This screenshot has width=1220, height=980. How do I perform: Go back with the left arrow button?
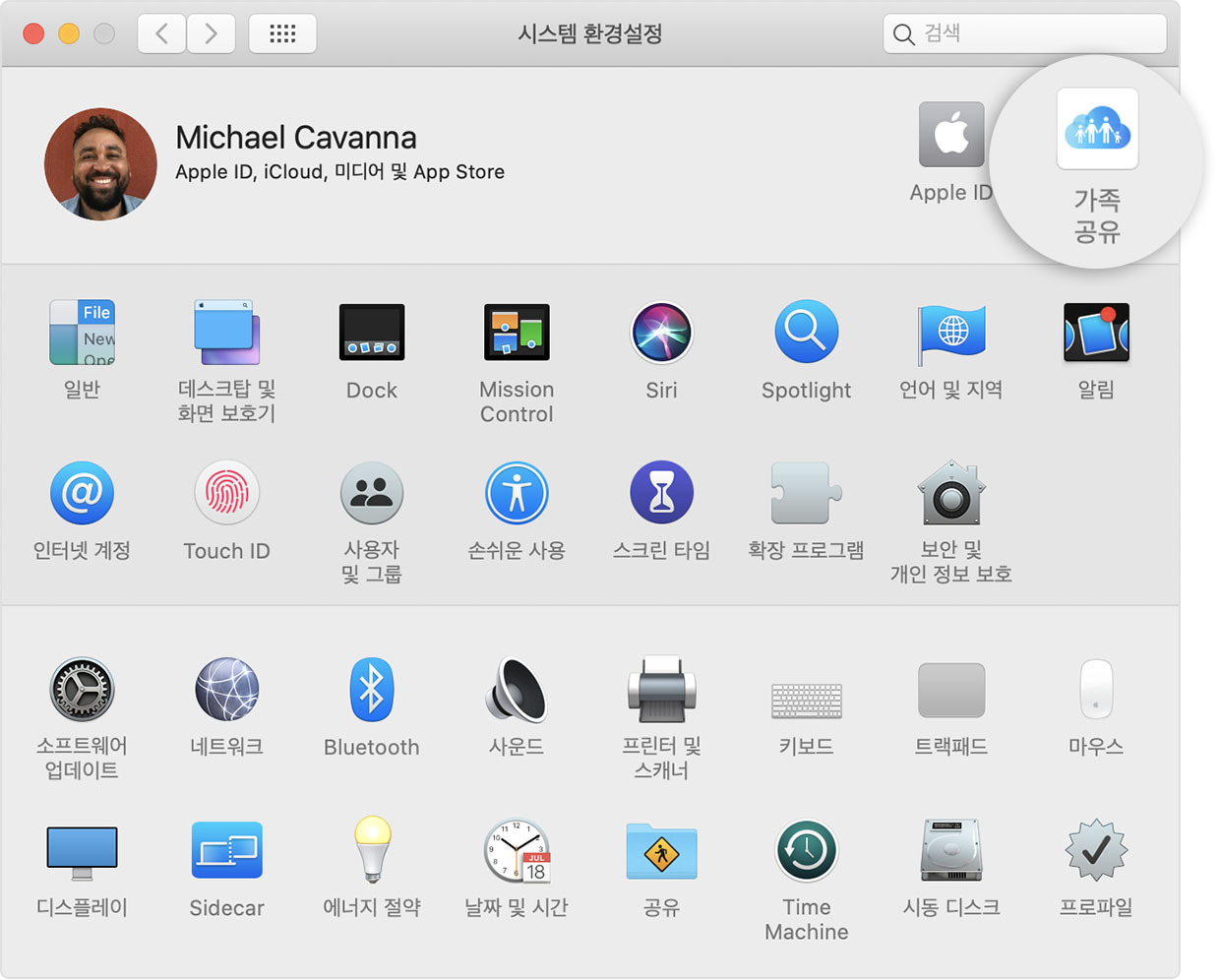[161, 33]
